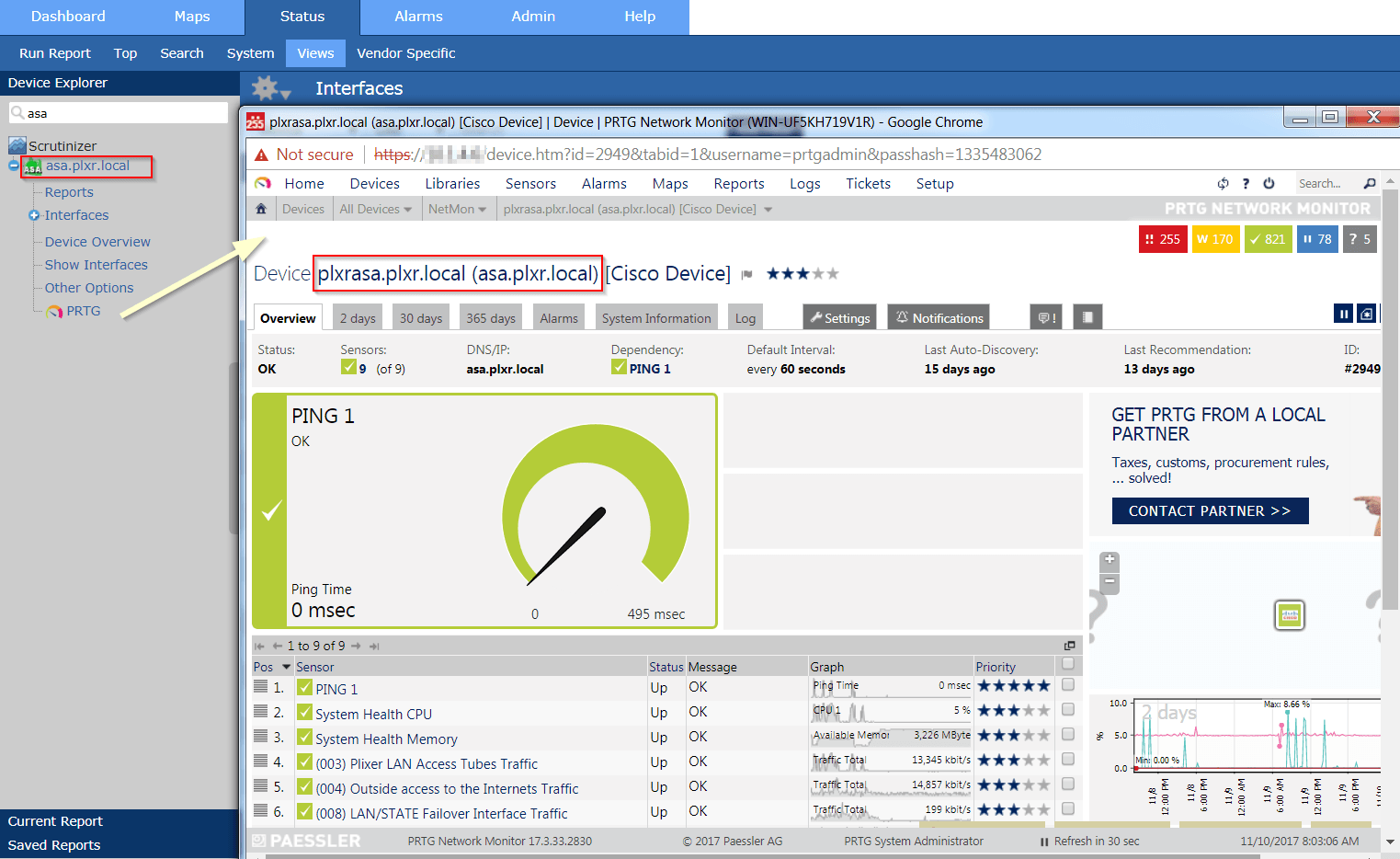Open the Scrutinizer gear settings icon
The width and height of the screenshot is (1400, 859).
264,88
